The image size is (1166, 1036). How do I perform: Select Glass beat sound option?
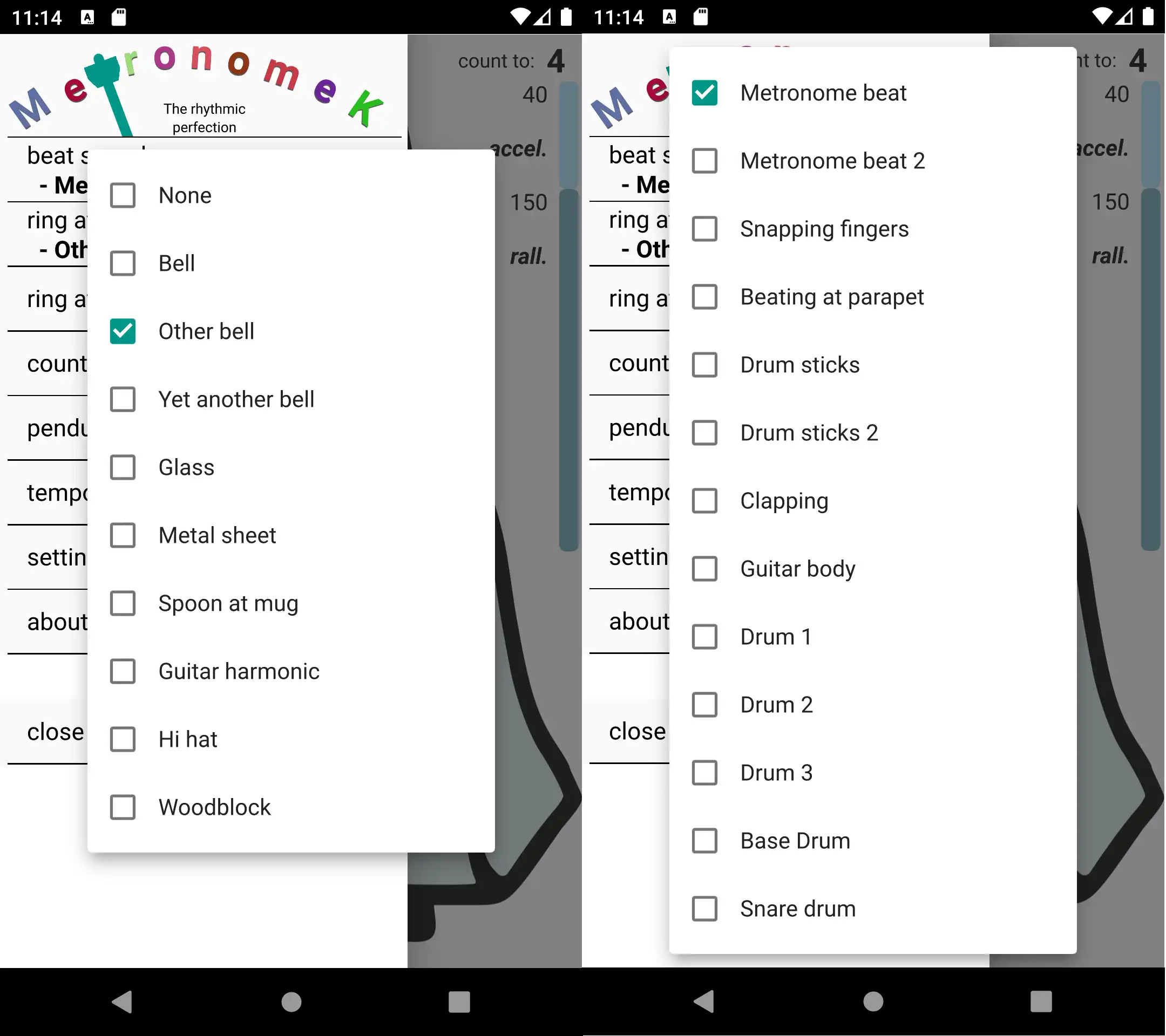pos(123,466)
